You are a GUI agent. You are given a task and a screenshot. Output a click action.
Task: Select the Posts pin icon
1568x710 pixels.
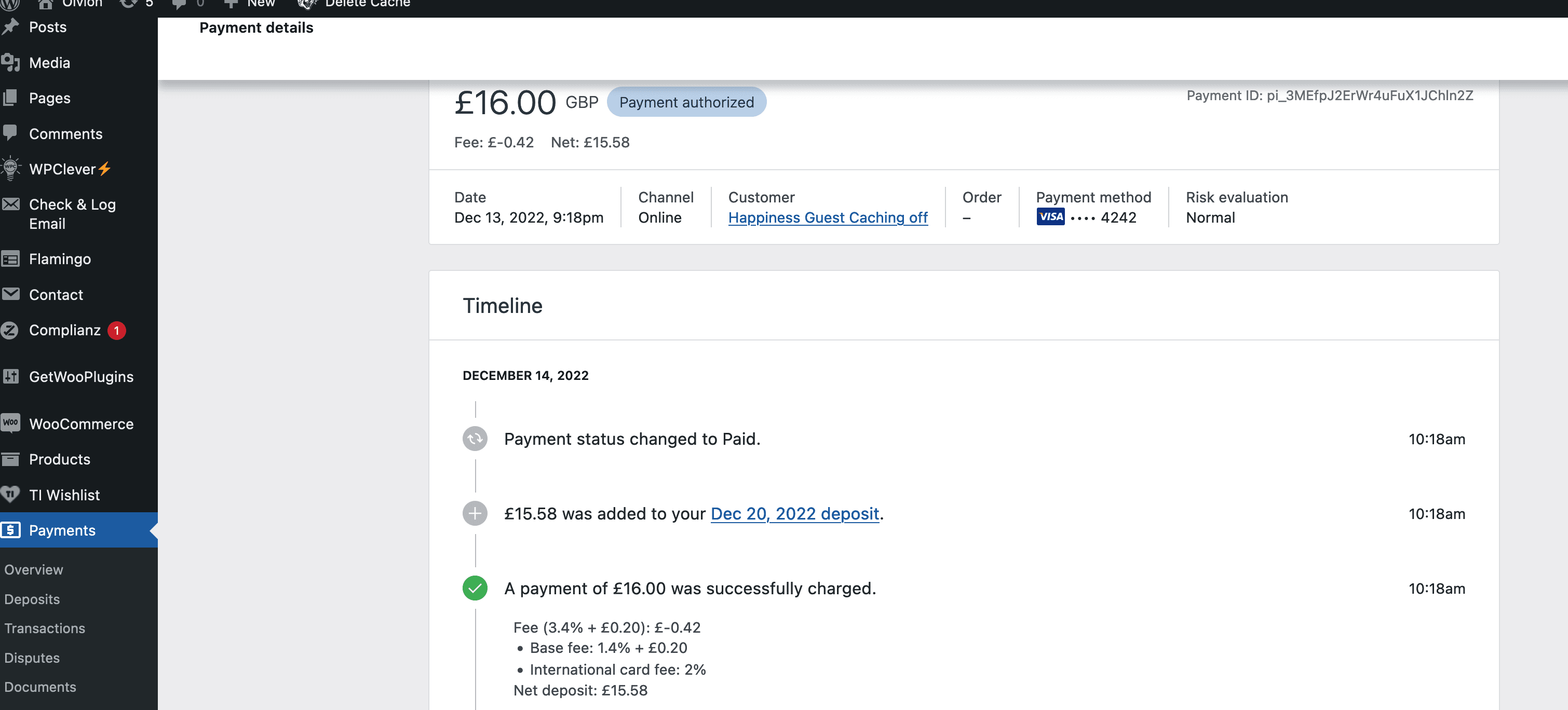10,26
